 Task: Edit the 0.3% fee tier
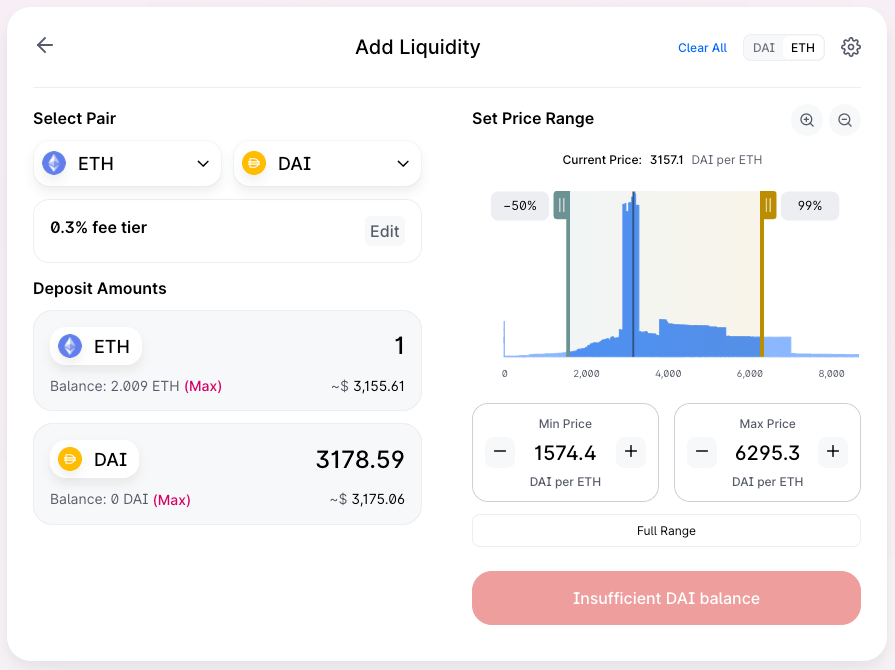385,231
